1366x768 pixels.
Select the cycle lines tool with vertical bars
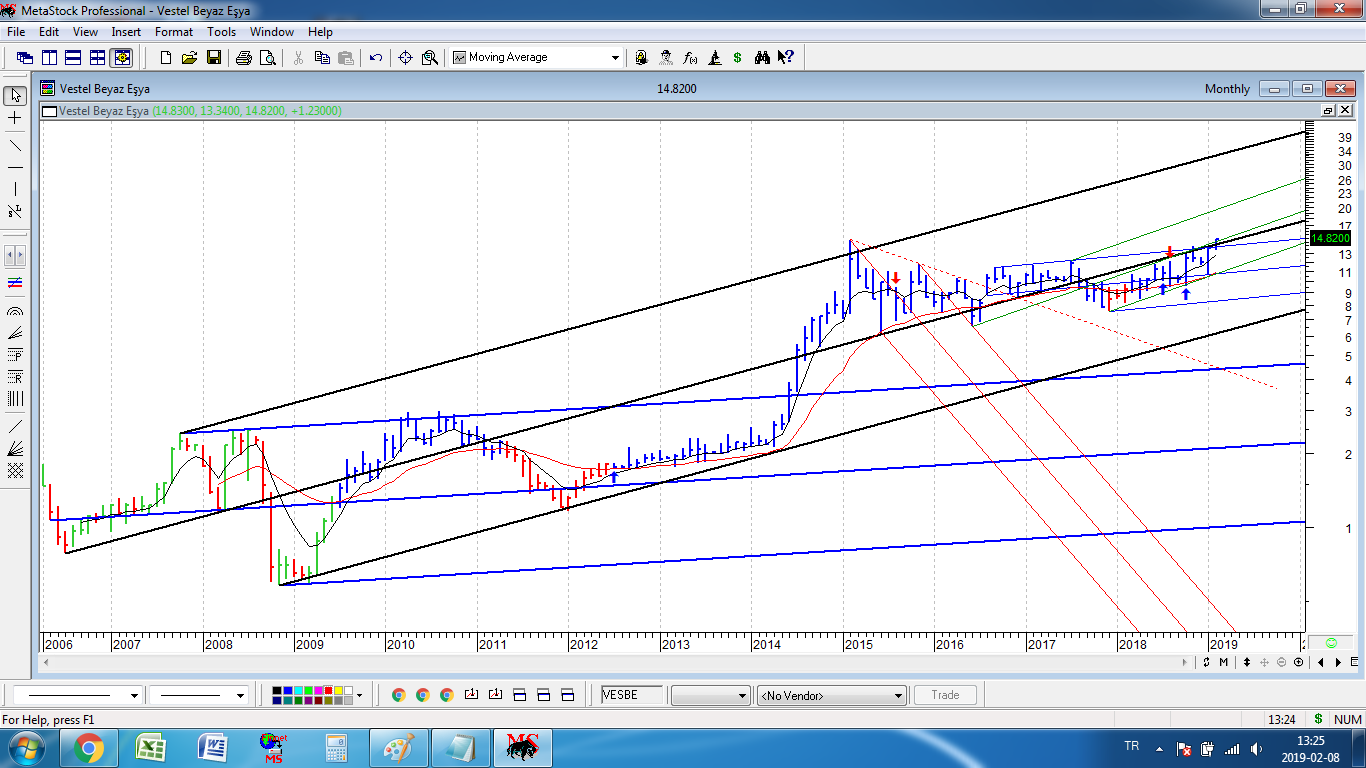pyautogui.click(x=15, y=399)
